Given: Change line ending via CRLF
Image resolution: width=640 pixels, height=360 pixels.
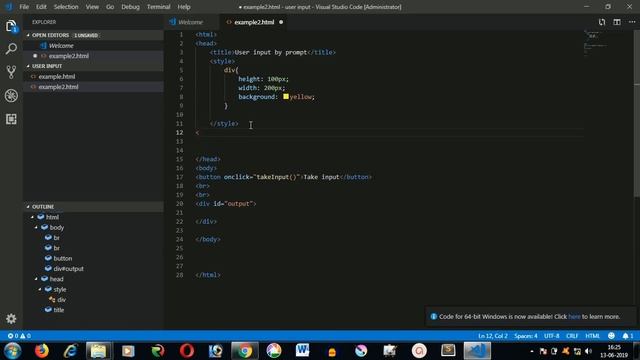Looking at the screenshot, I should (x=572, y=336).
